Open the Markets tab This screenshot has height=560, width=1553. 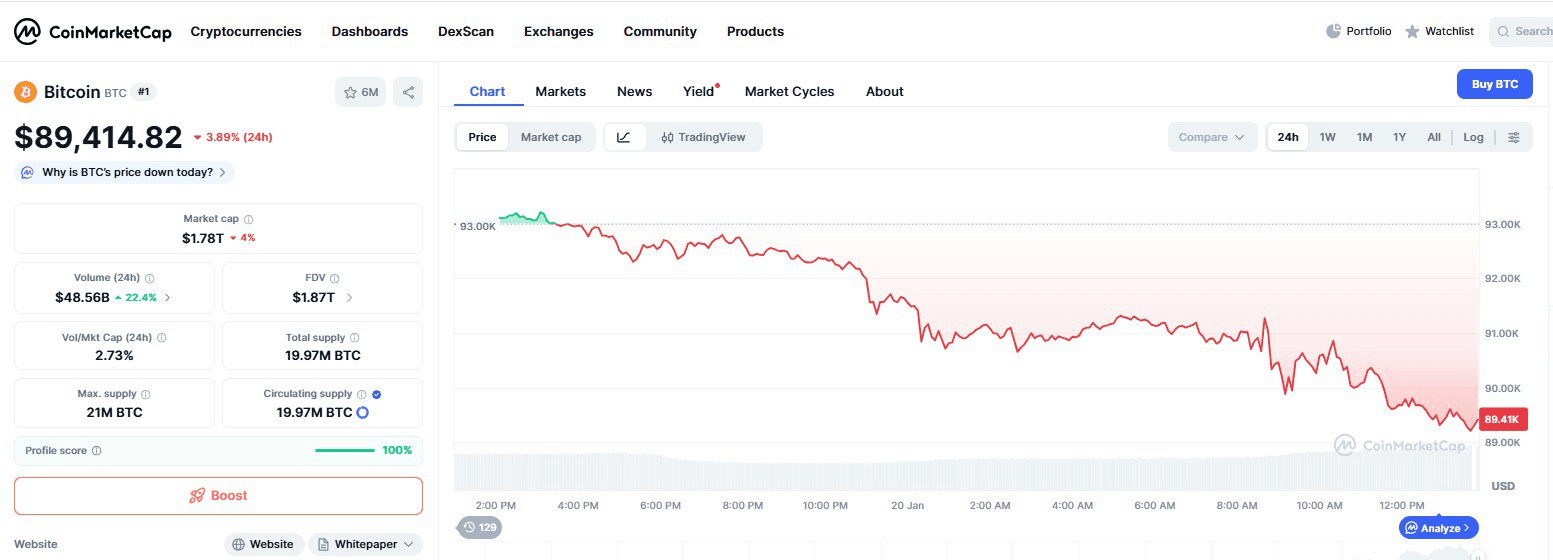(560, 91)
